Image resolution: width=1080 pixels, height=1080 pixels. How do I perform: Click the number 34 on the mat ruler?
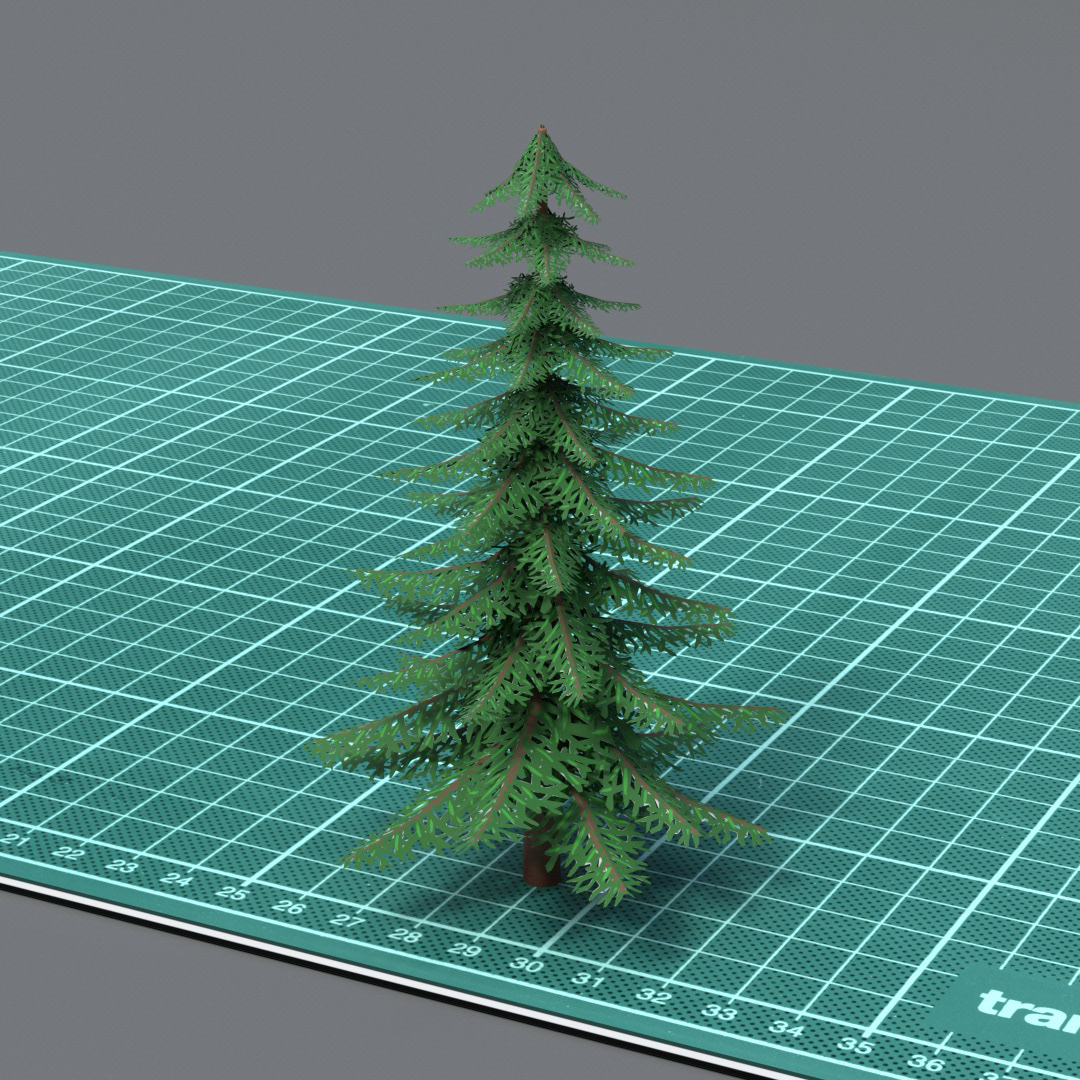coord(786,1028)
